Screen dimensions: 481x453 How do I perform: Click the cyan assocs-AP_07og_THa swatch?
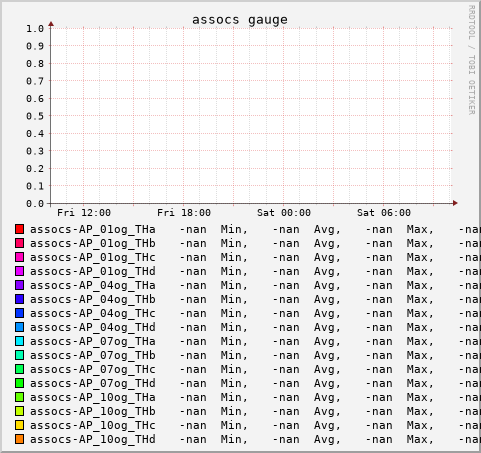[19, 341]
